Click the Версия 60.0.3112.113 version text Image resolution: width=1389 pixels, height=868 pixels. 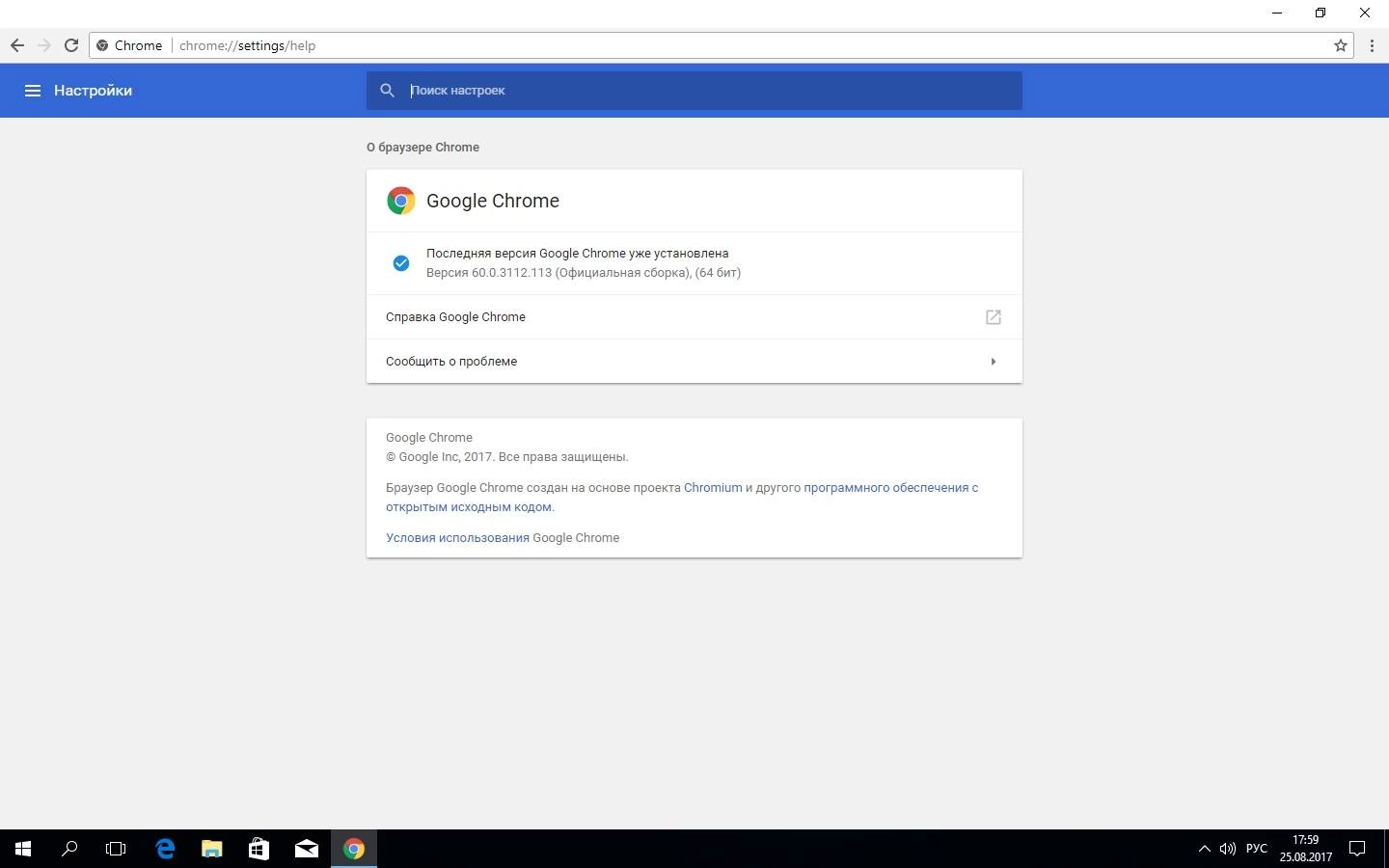pyautogui.click(x=584, y=273)
